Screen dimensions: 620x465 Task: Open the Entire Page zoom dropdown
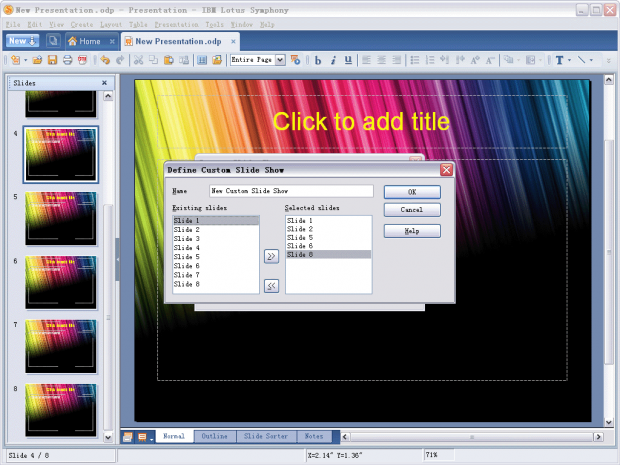pyautogui.click(x=280, y=60)
